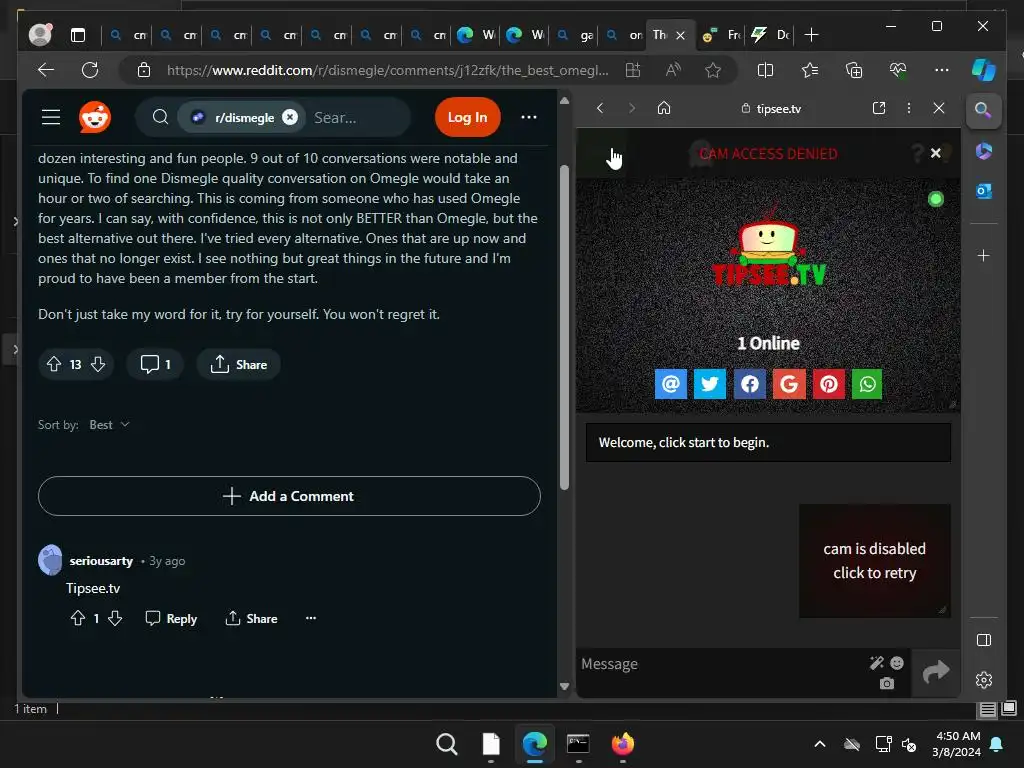
Task: Reply to seriousarty's comment
Action: pos(171,618)
